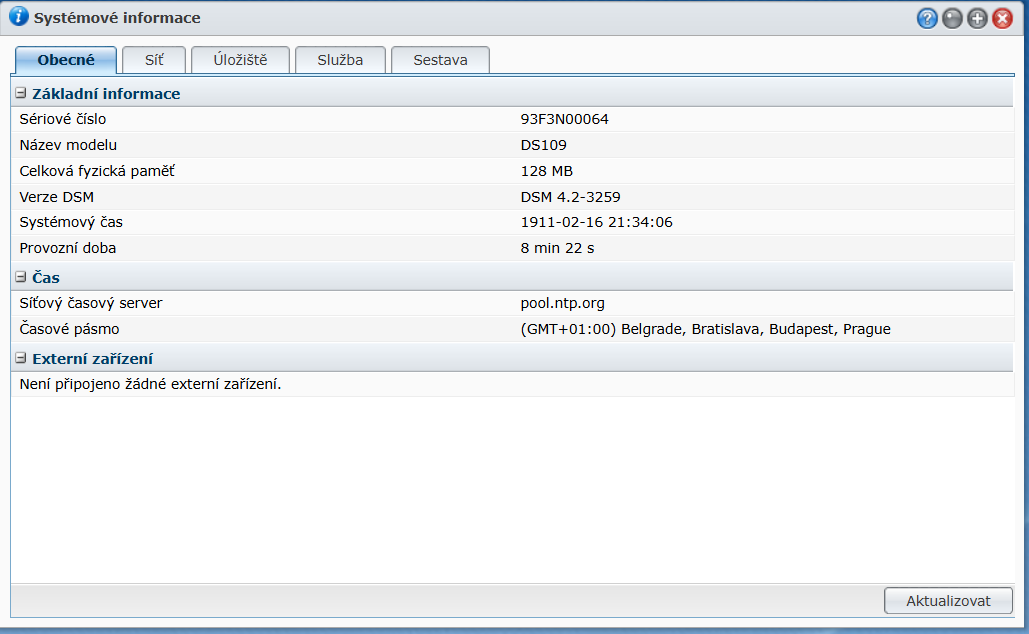The width and height of the screenshot is (1029, 634).
Task: Collapse the Čas section
Action: [22, 277]
